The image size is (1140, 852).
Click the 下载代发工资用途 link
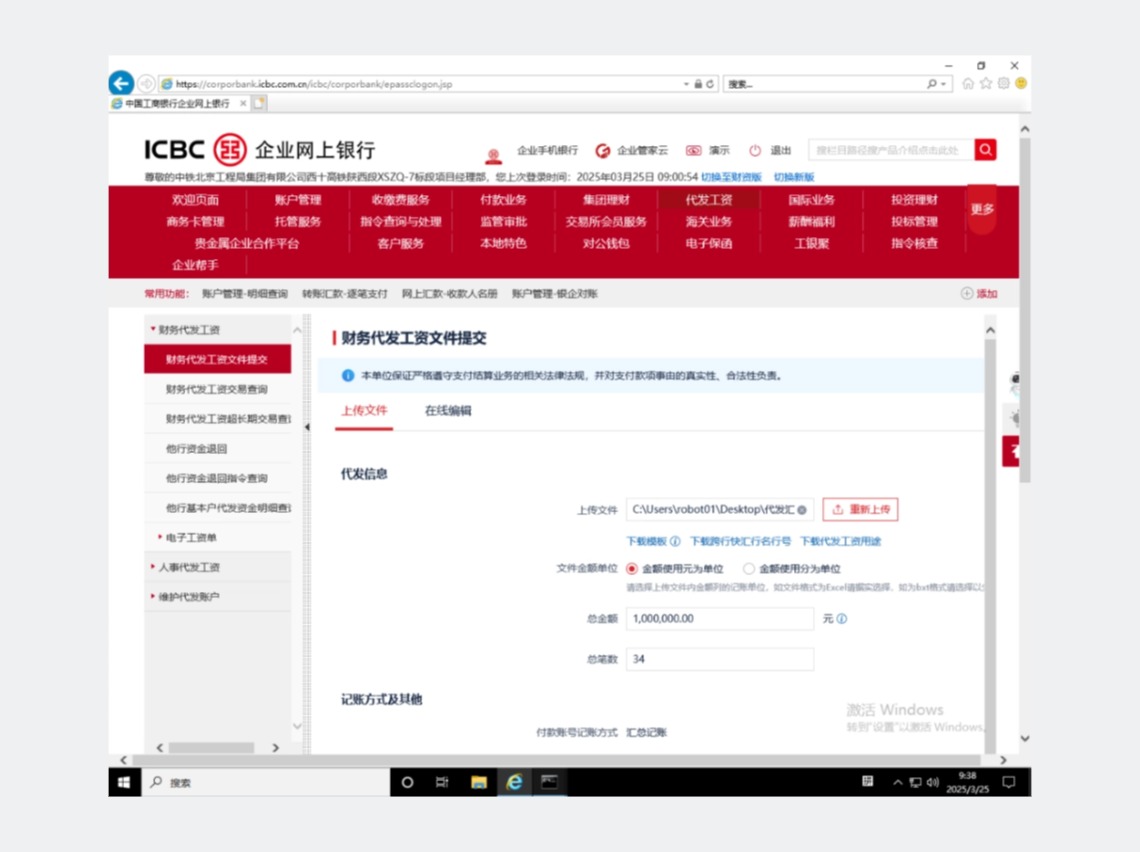coord(840,541)
